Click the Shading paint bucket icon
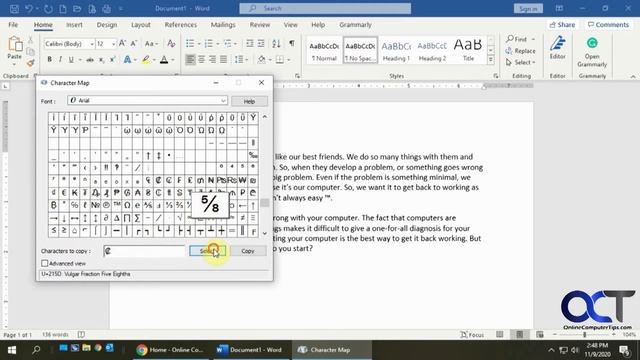The width and height of the screenshot is (640, 360). 262,60
